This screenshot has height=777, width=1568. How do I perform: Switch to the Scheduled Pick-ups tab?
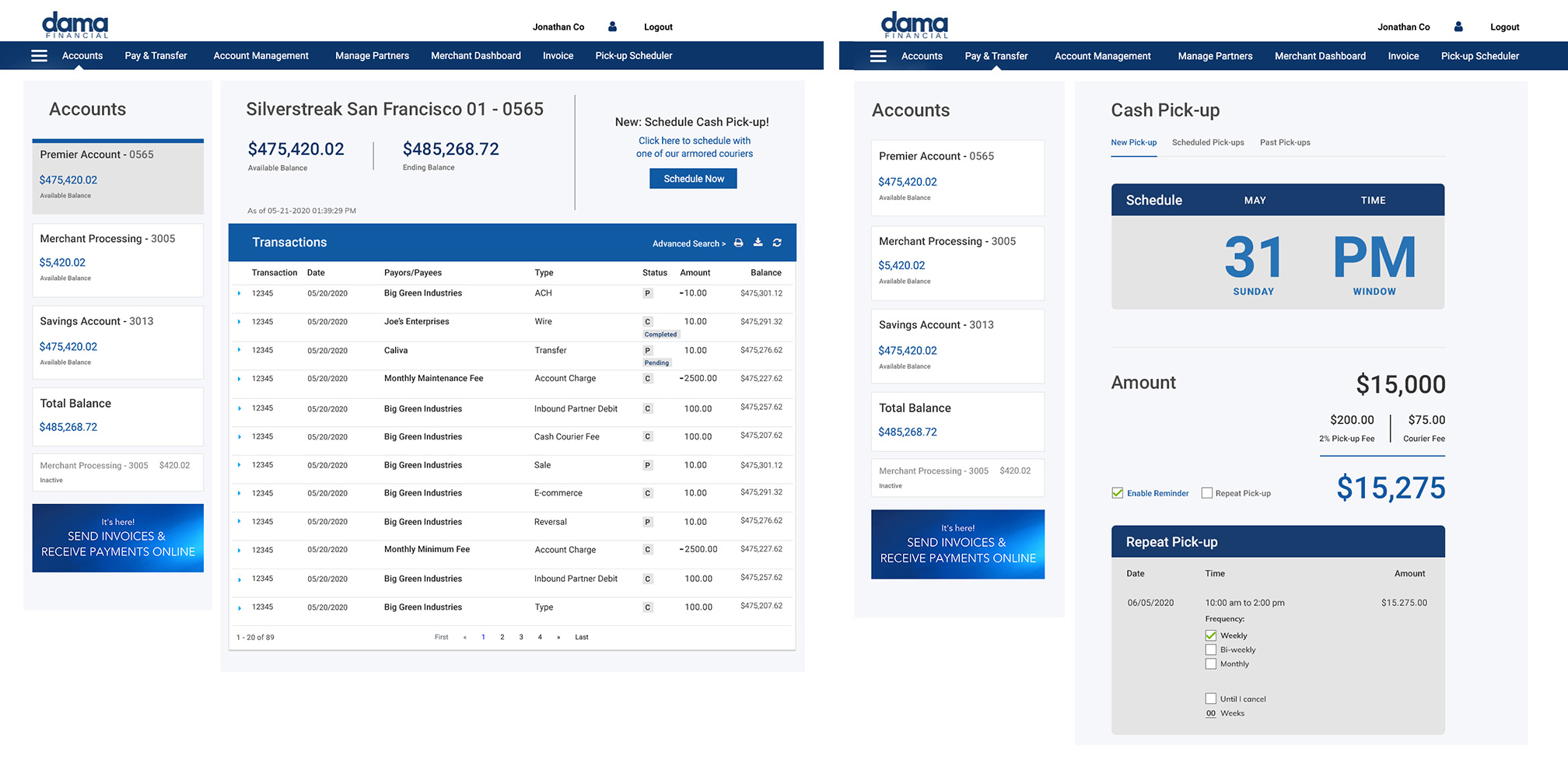coord(1207,143)
